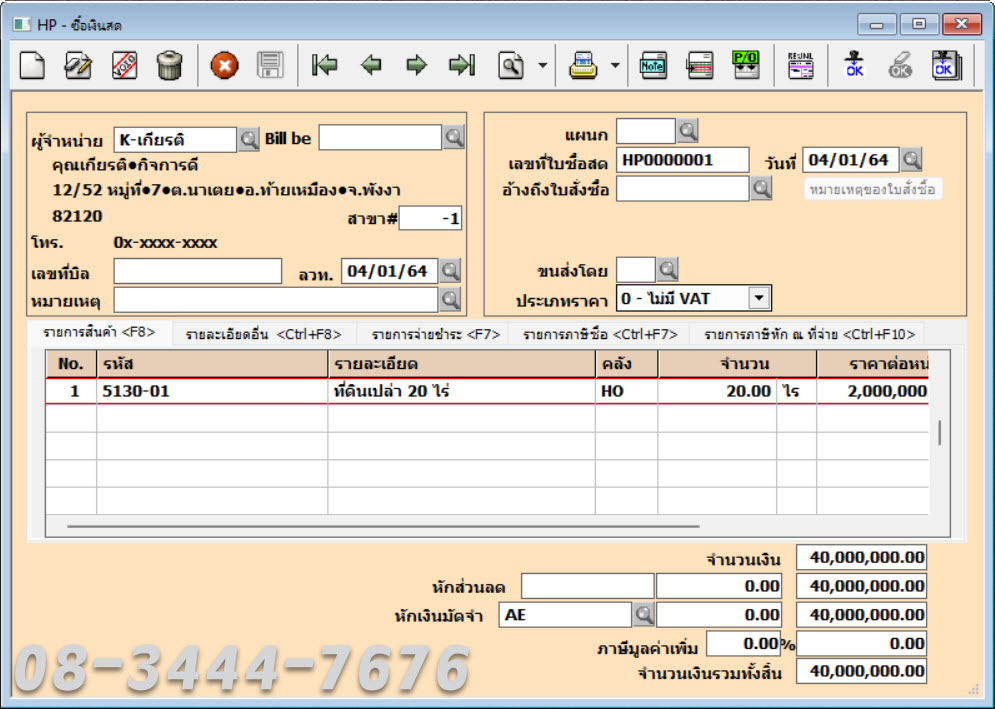Open dropdown arrow beside printer icon

[615, 65]
